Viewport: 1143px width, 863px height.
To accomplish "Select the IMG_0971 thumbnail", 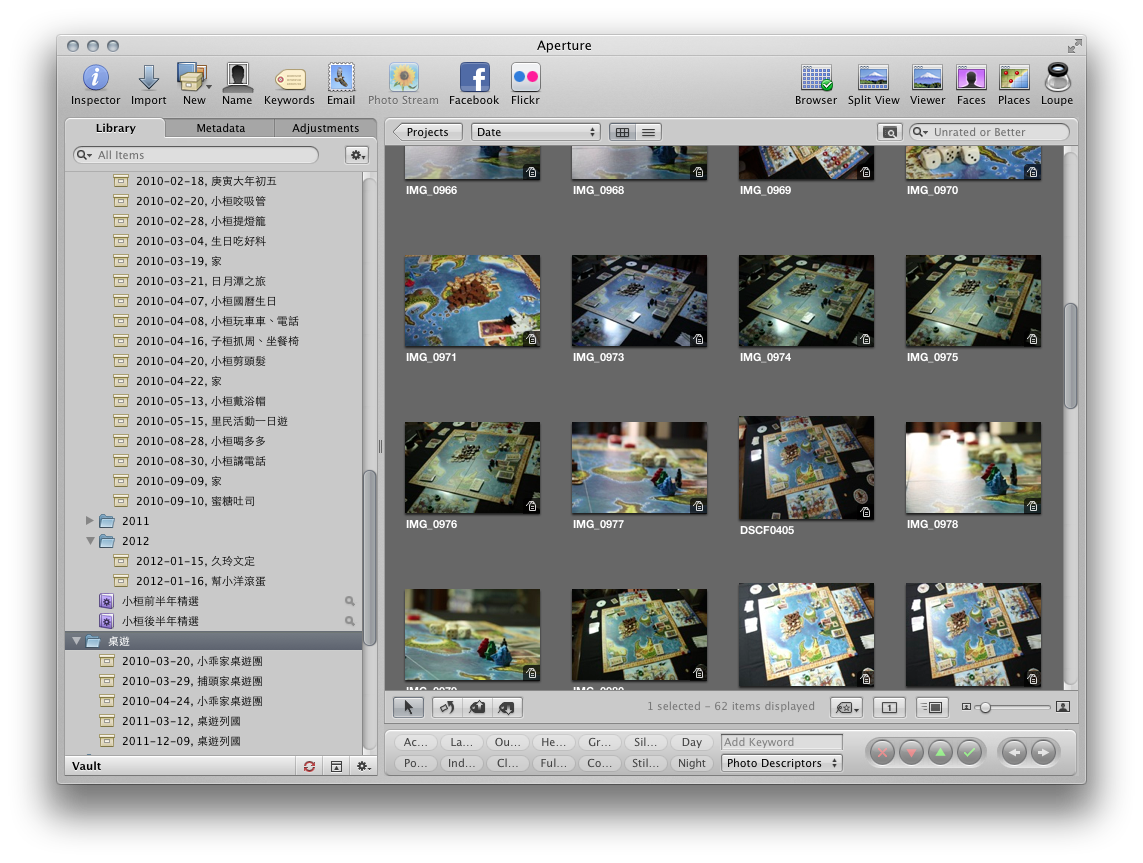I will [472, 301].
